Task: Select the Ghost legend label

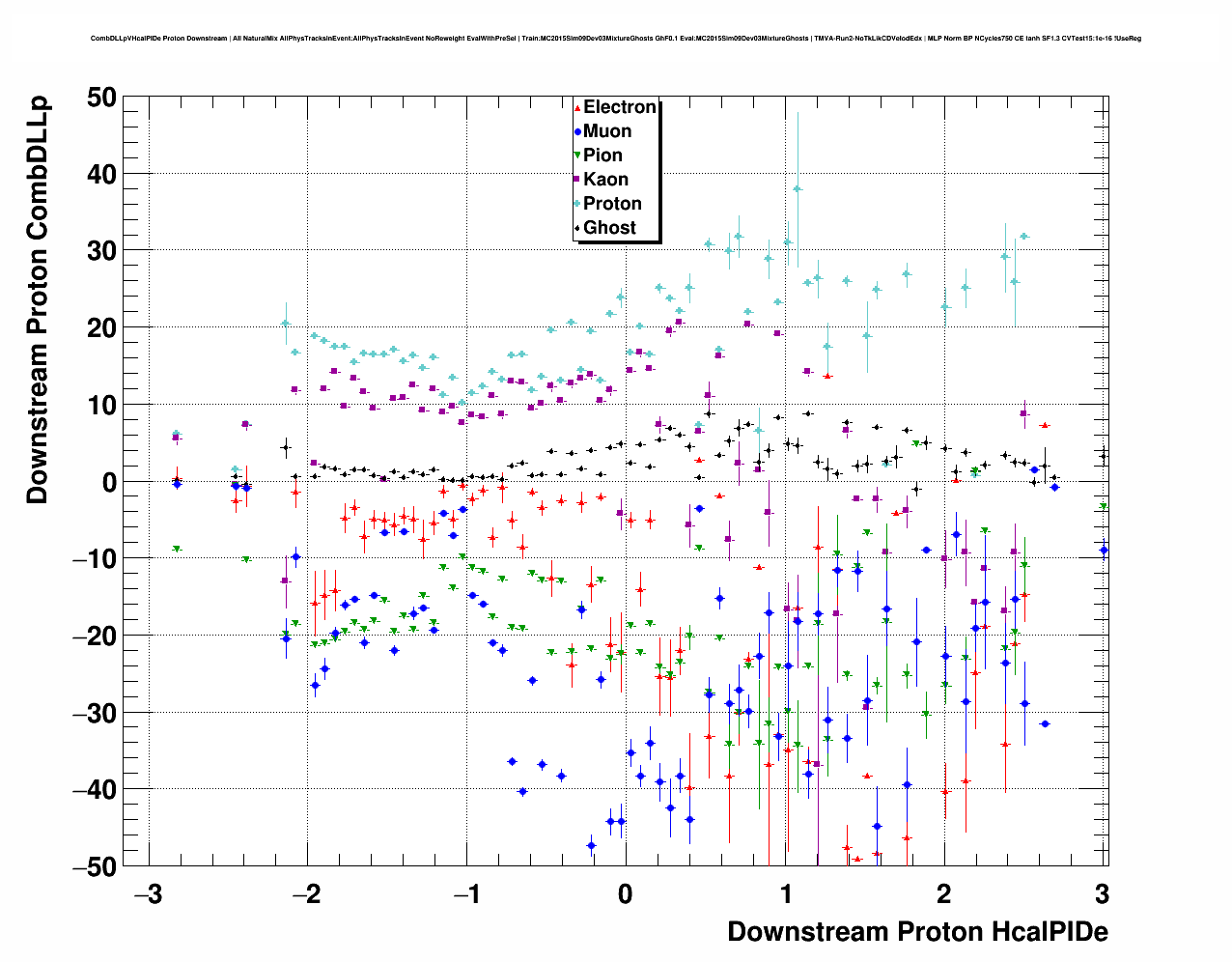Action: 609,228
